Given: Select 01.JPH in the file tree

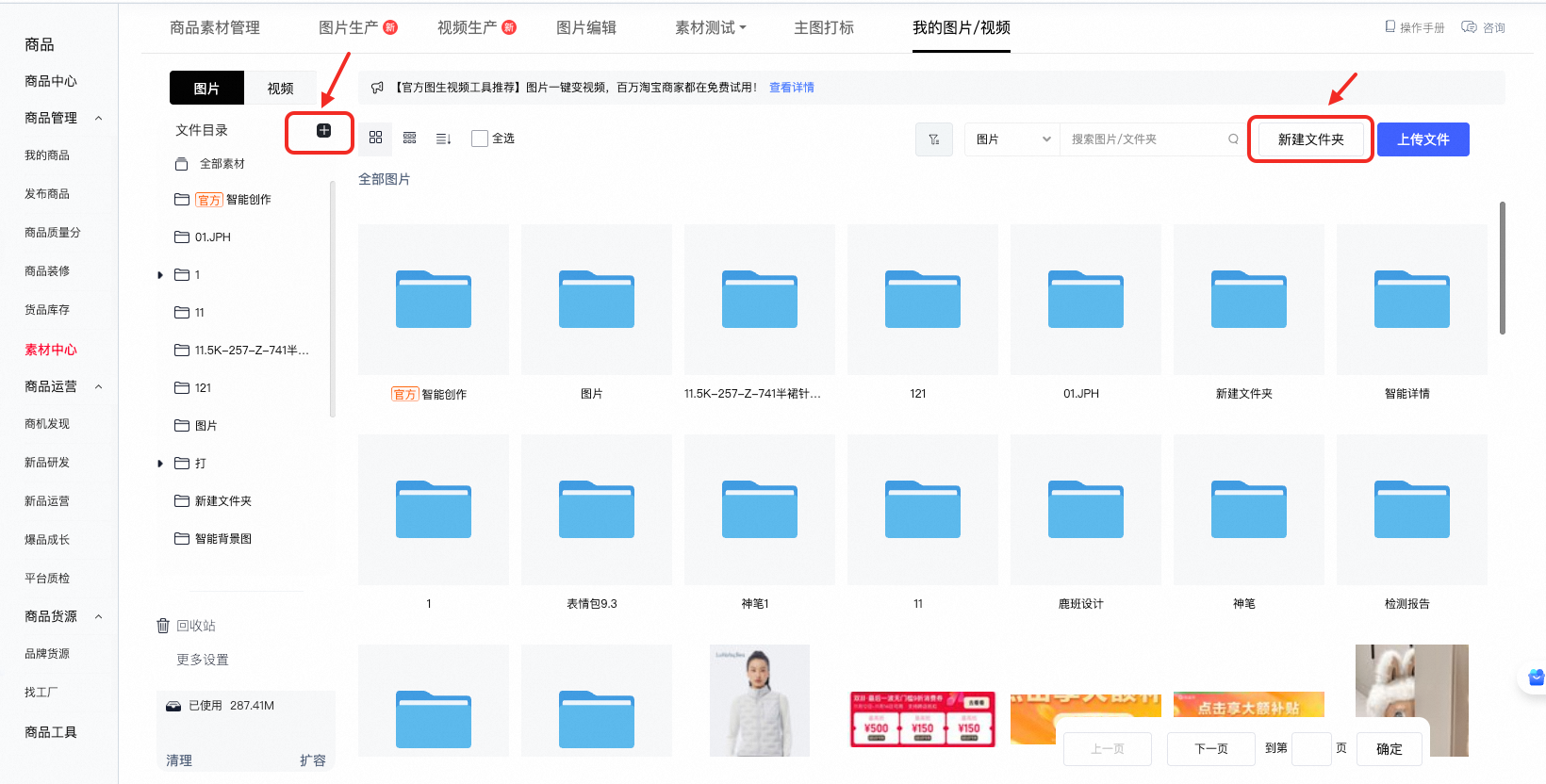Looking at the screenshot, I should (213, 237).
